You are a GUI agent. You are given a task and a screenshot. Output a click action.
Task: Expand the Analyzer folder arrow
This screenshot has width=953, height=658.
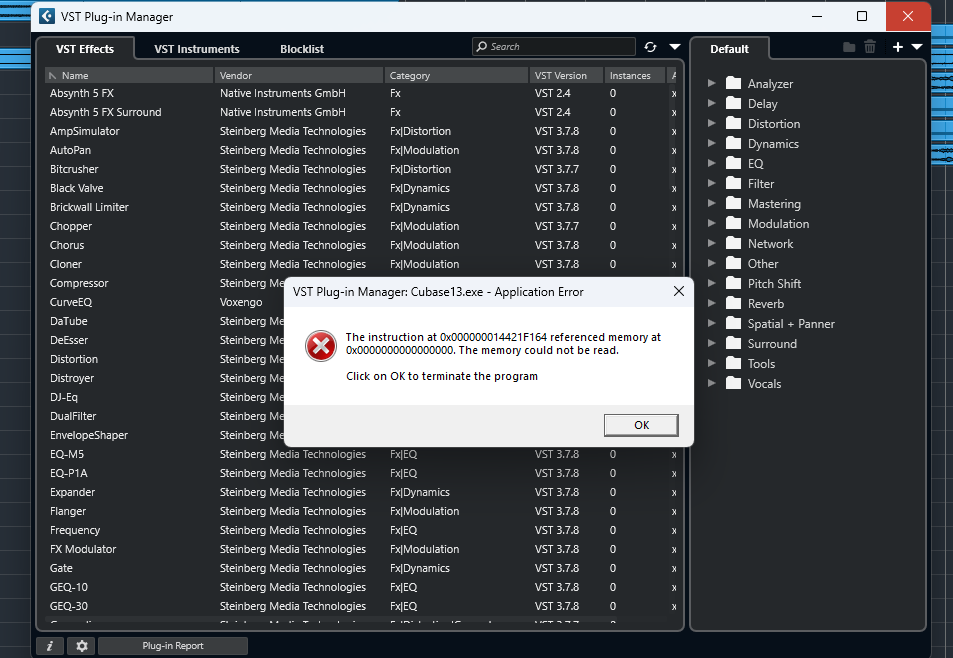(712, 83)
